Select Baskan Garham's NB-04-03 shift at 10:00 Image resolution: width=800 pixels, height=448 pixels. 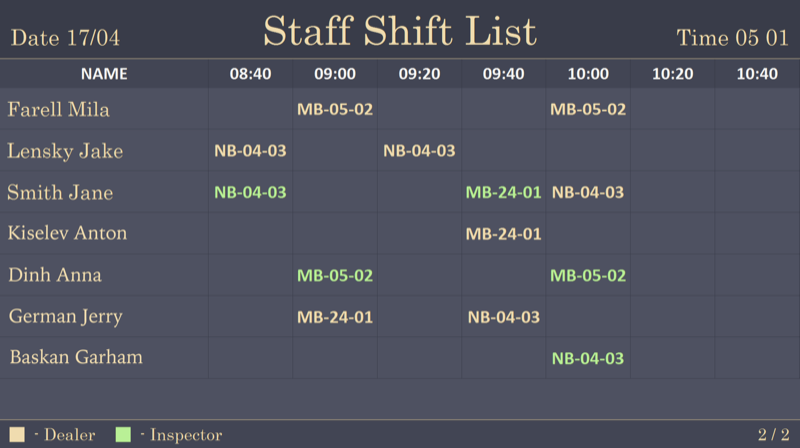coord(588,358)
